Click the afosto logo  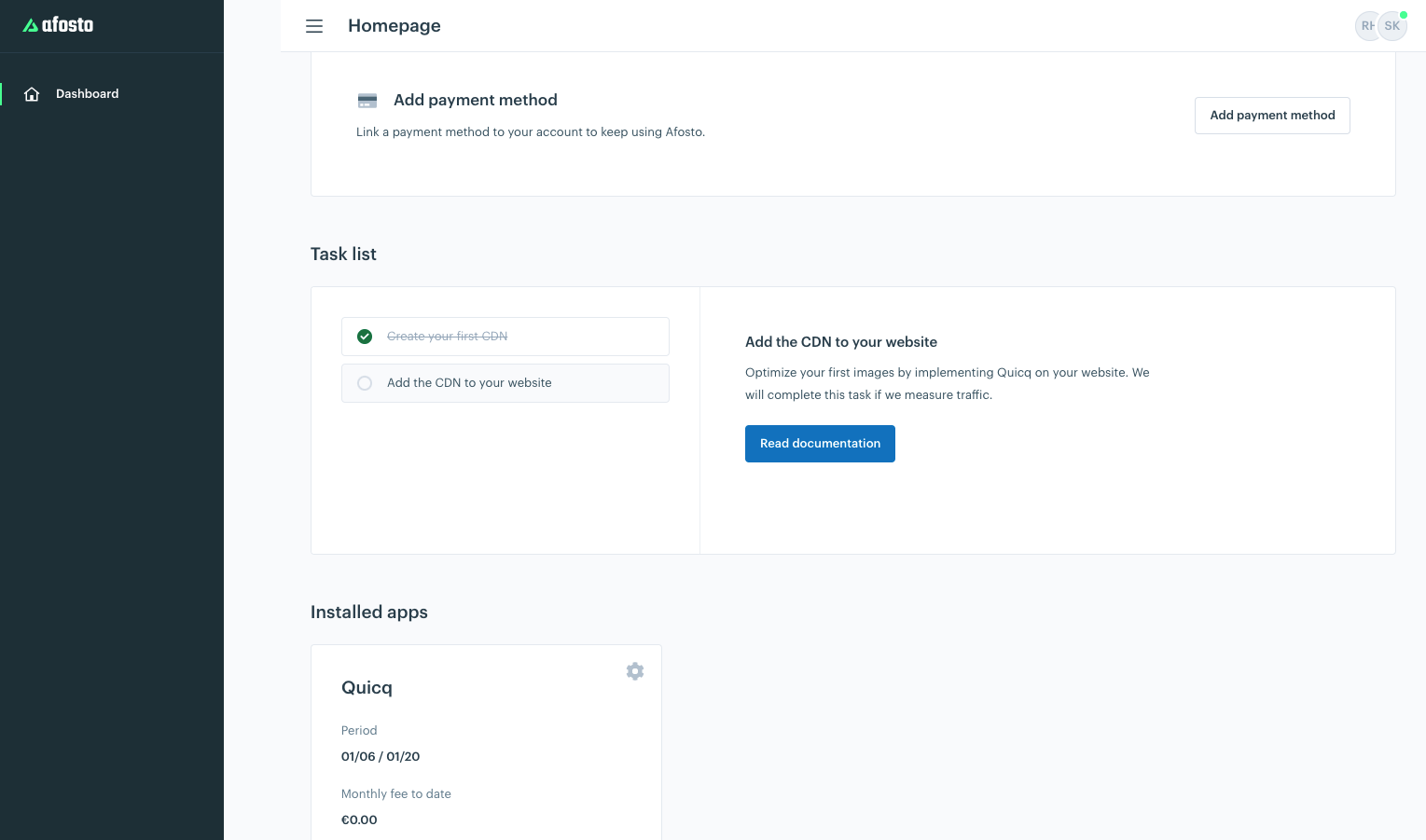(x=58, y=25)
